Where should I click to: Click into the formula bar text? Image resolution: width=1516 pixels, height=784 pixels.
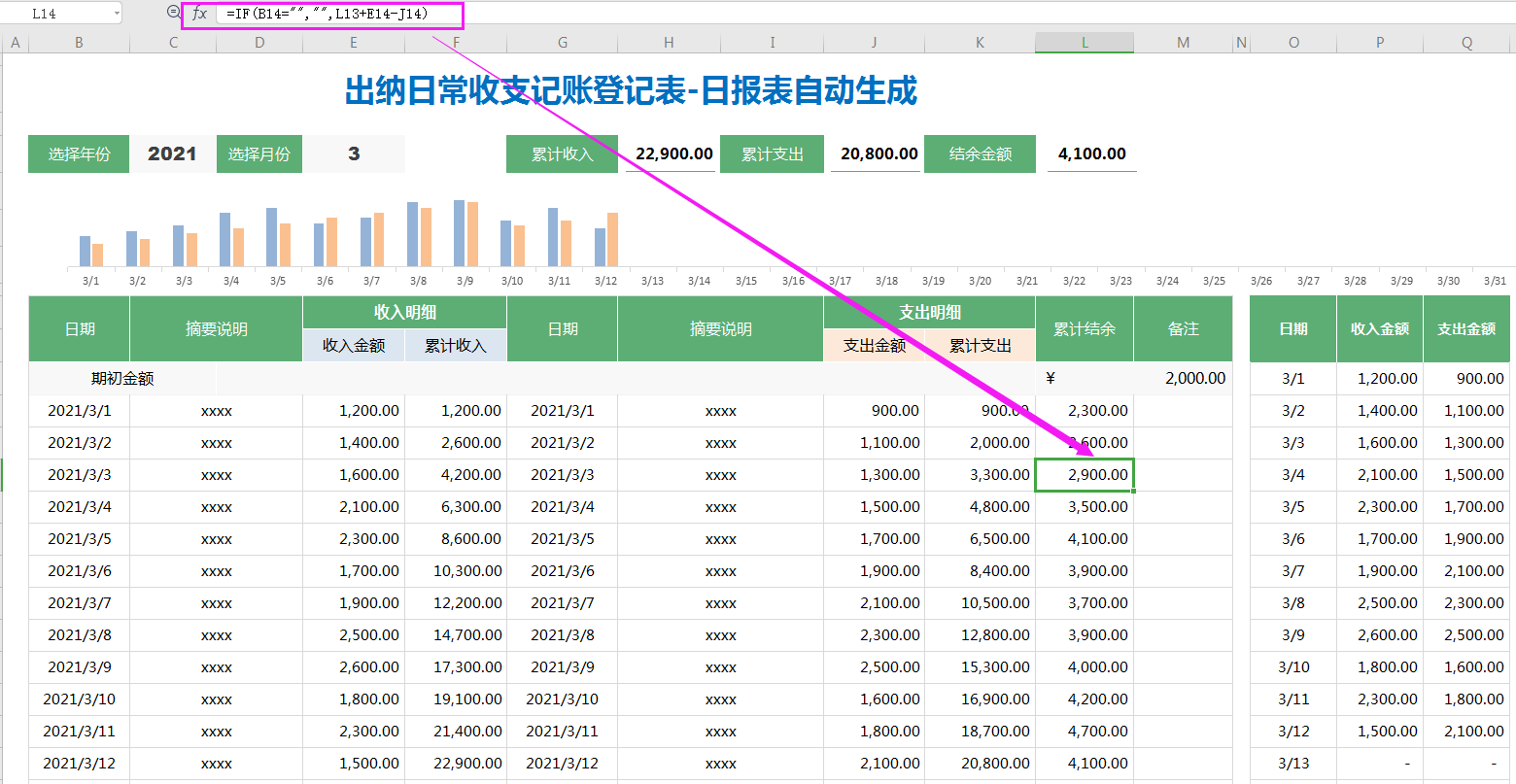click(327, 15)
